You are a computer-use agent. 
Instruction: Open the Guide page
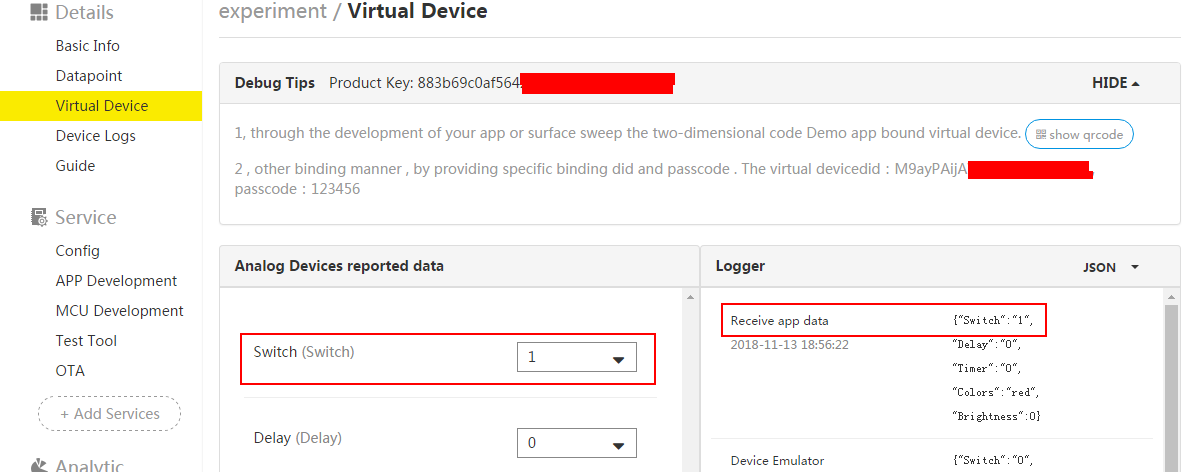pyautogui.click(x=76, y=166)
